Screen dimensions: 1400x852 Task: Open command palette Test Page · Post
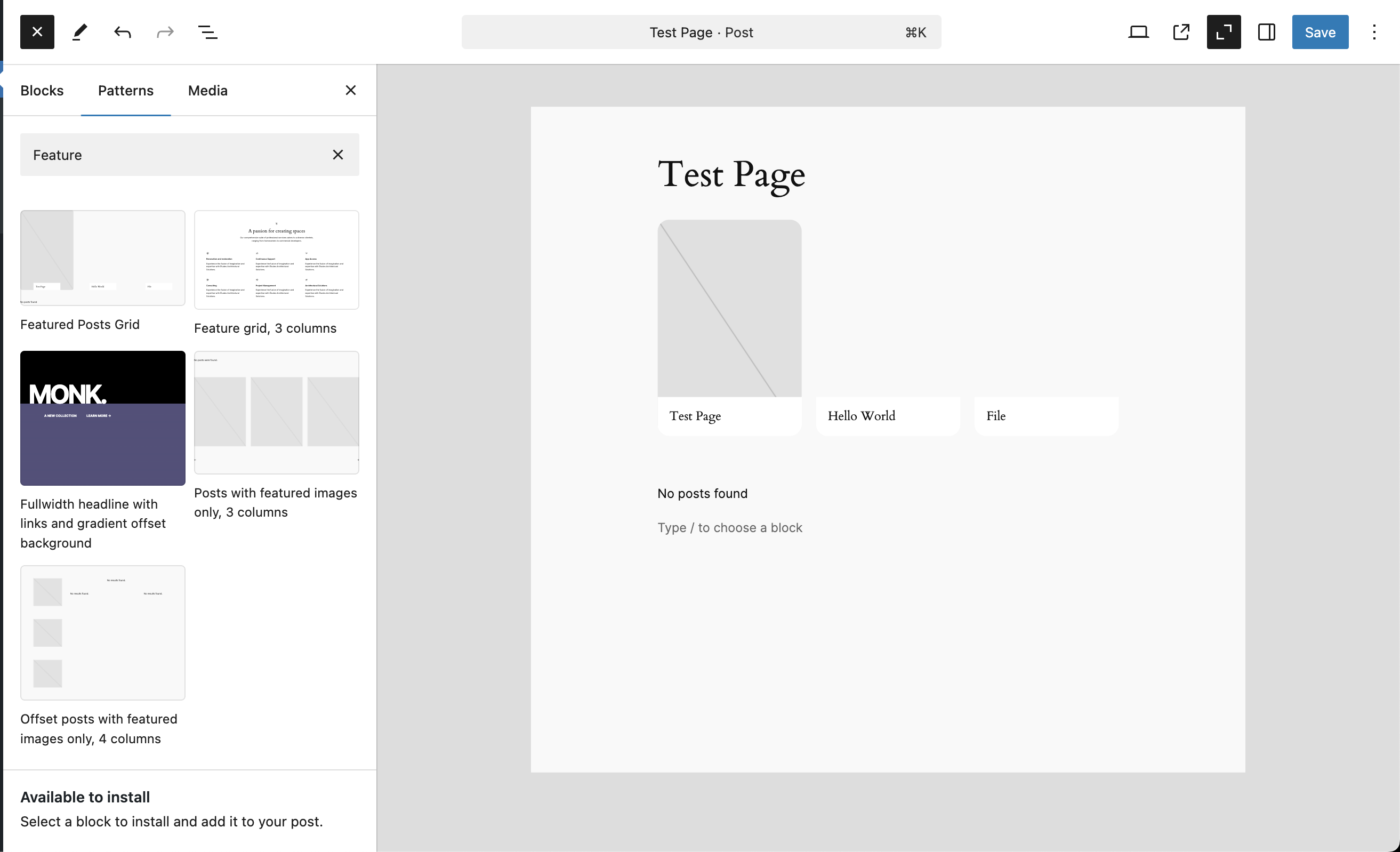point(701,32)
